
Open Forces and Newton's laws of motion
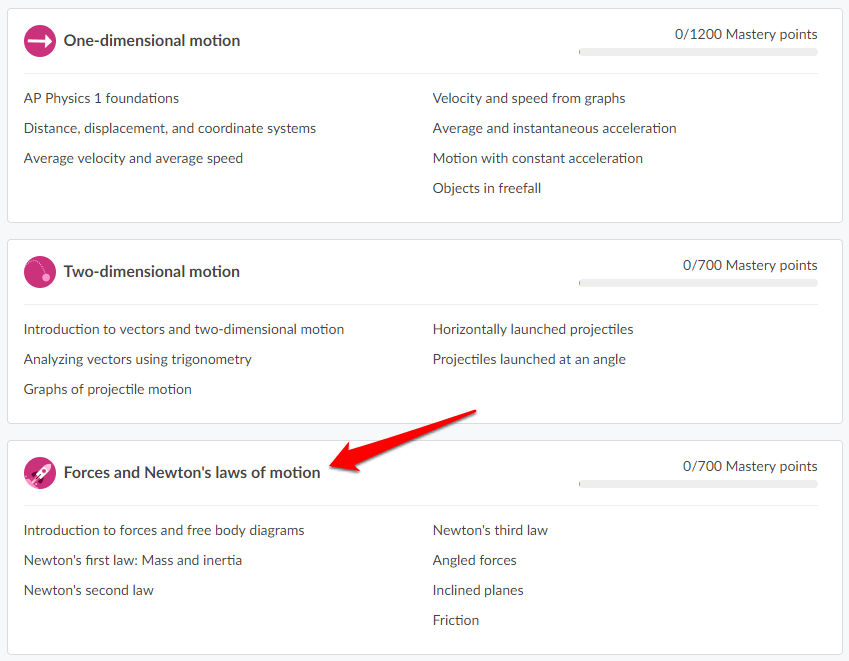click(x=192, y=473)
